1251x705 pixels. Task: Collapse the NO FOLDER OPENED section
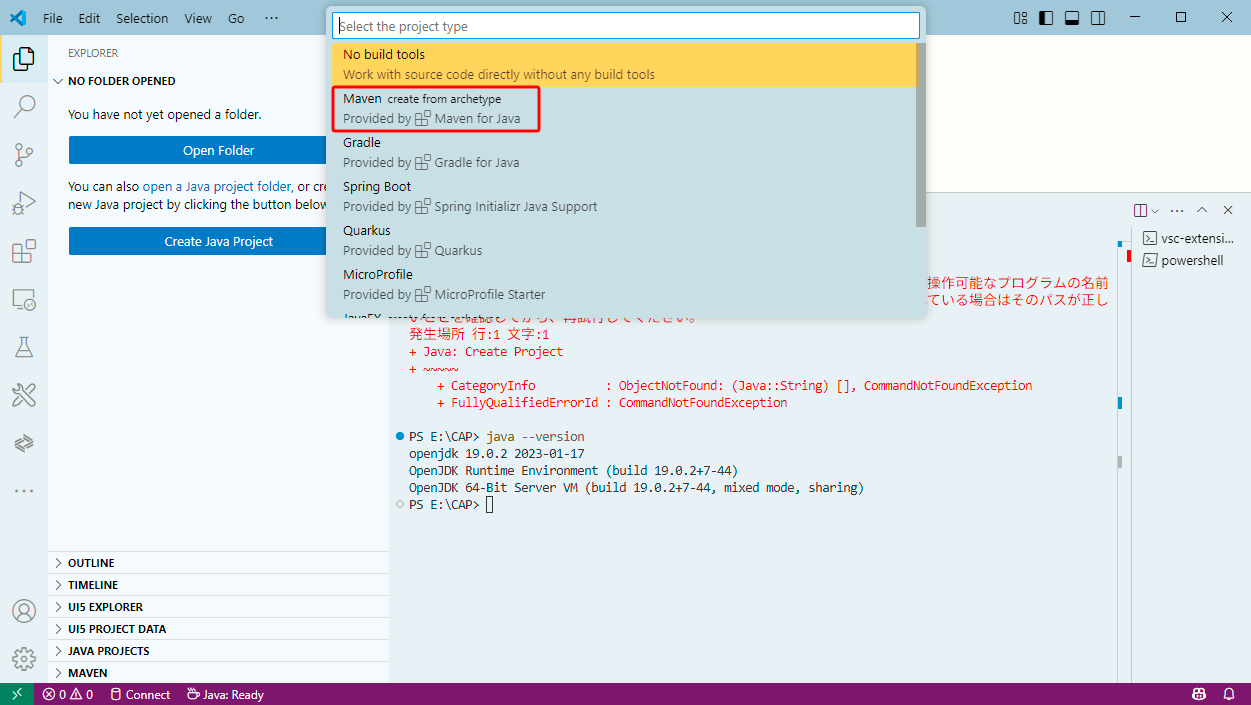(219, 81)
